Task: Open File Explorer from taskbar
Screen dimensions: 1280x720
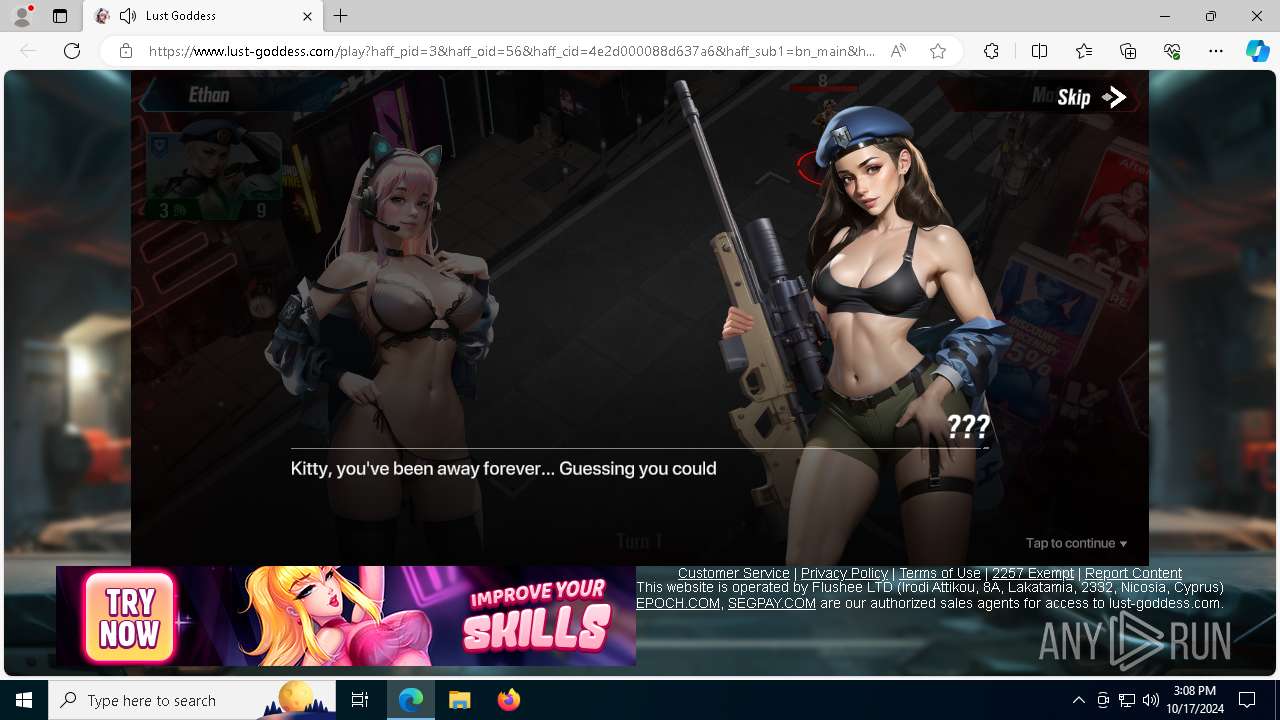Action: click(x=459, y=700)
